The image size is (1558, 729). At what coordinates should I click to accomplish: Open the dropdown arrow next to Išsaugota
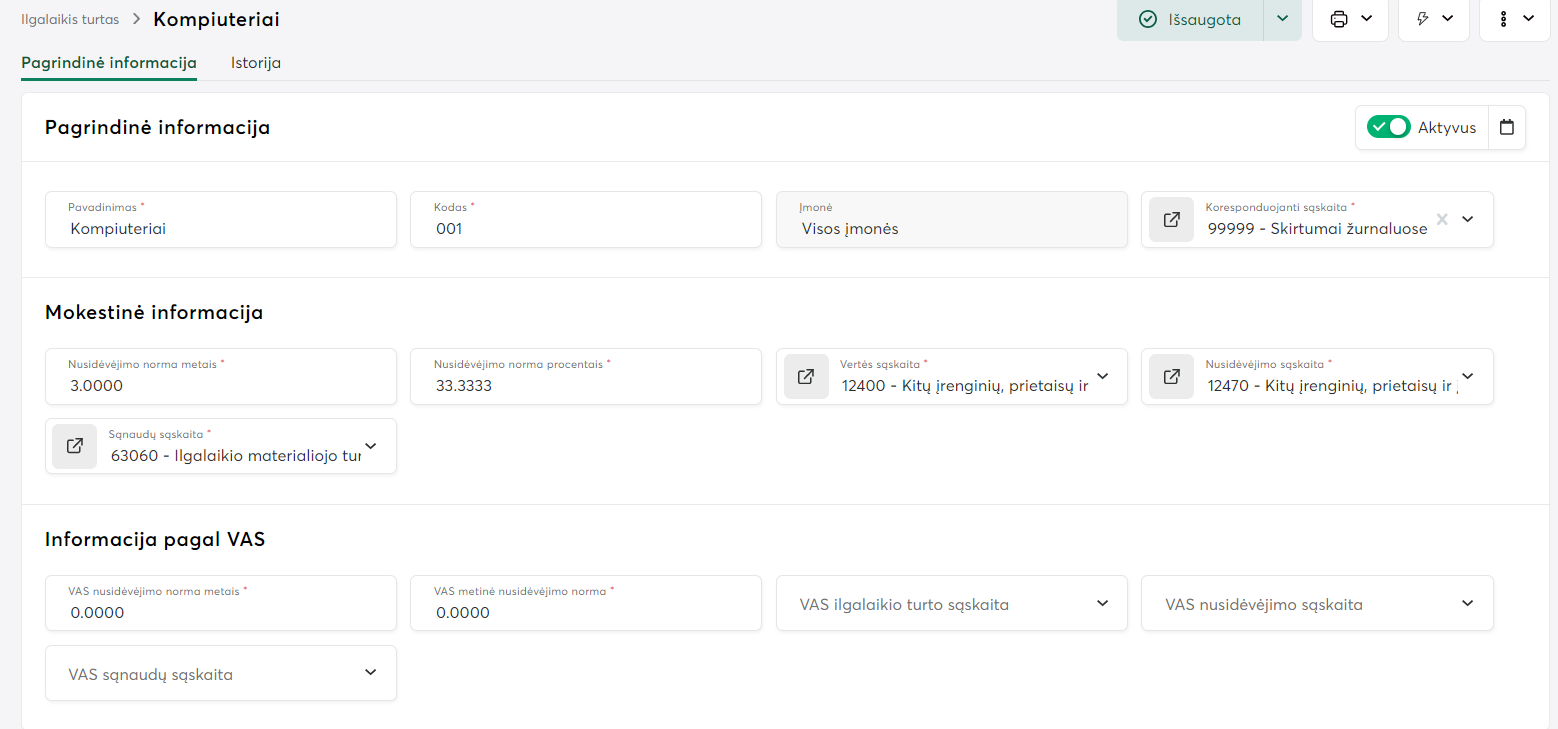pos(1283,19)
